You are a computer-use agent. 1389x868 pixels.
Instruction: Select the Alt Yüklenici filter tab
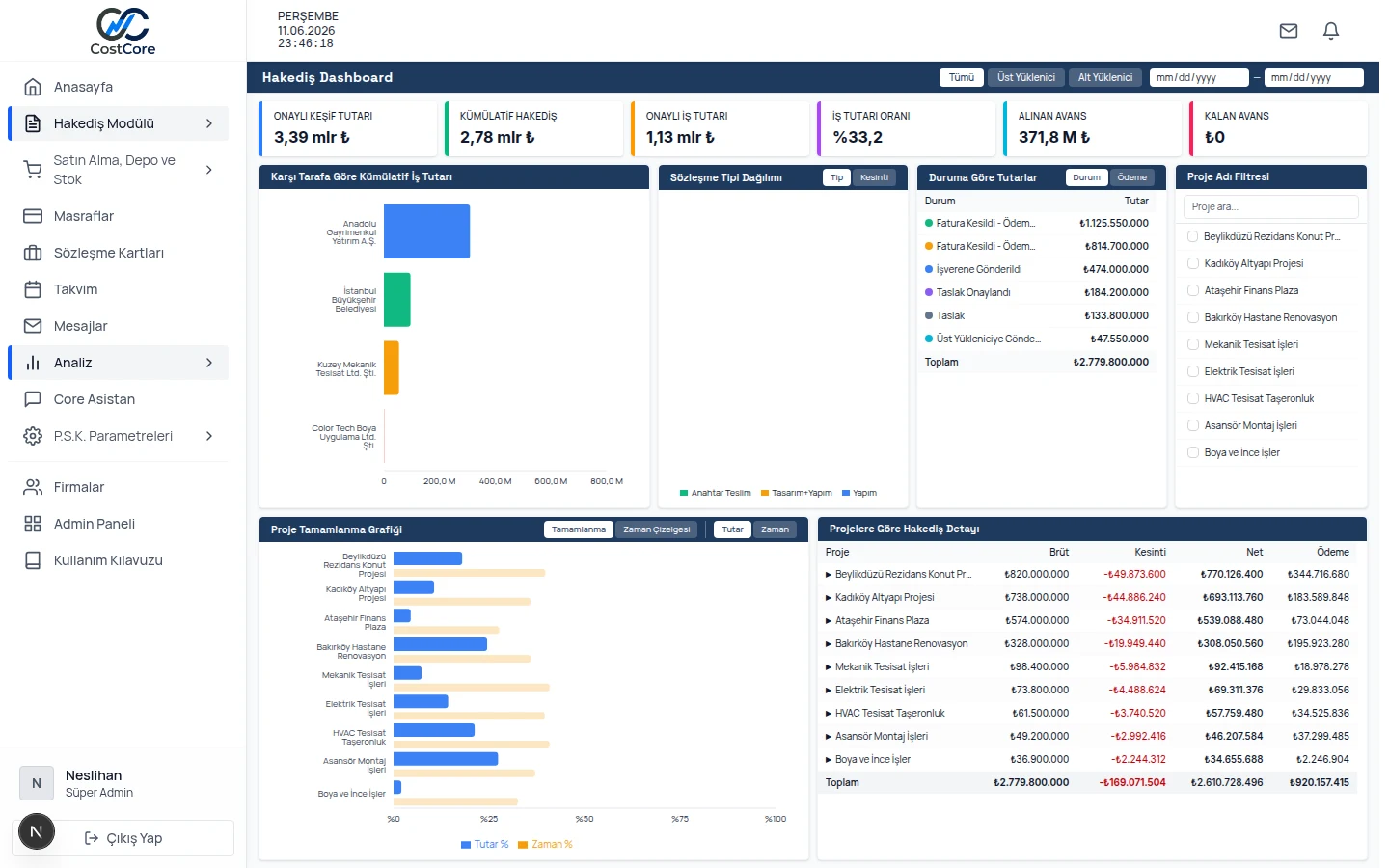pos(1105,77)
